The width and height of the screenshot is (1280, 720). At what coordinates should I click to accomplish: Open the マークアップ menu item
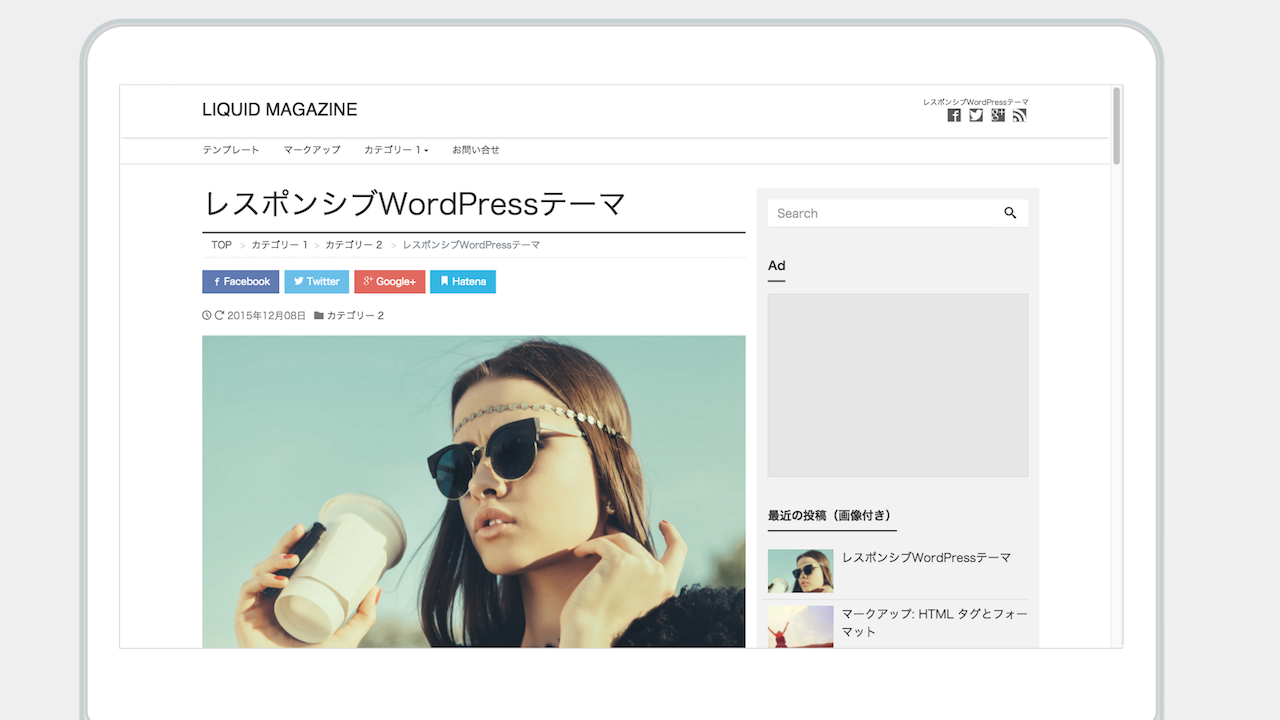click(312, 150)
